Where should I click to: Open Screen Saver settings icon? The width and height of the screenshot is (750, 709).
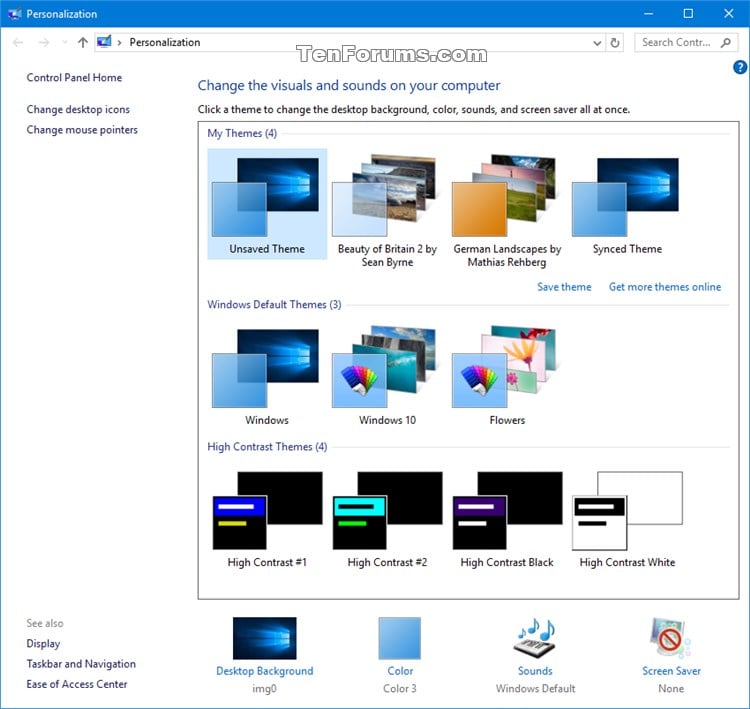[x=671, y=637]
